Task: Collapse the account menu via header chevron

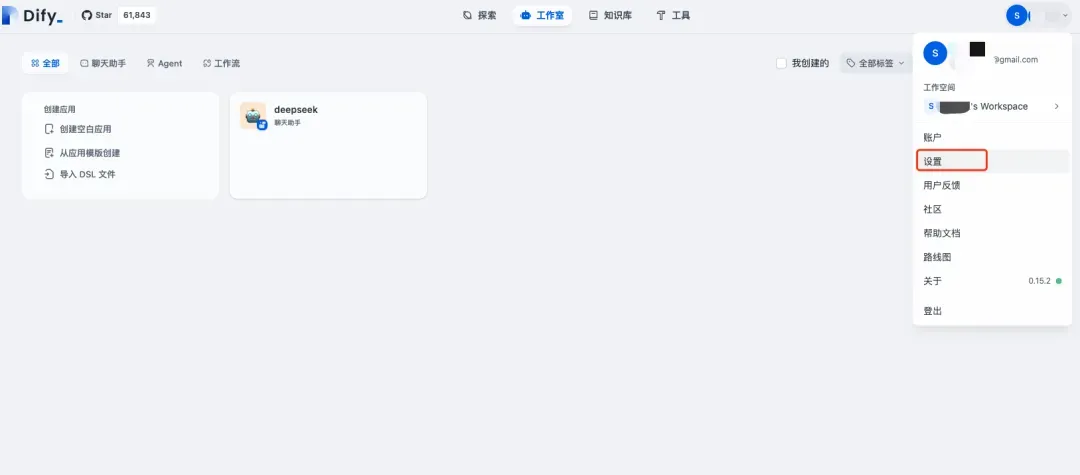Action: tap(1066, 15)
